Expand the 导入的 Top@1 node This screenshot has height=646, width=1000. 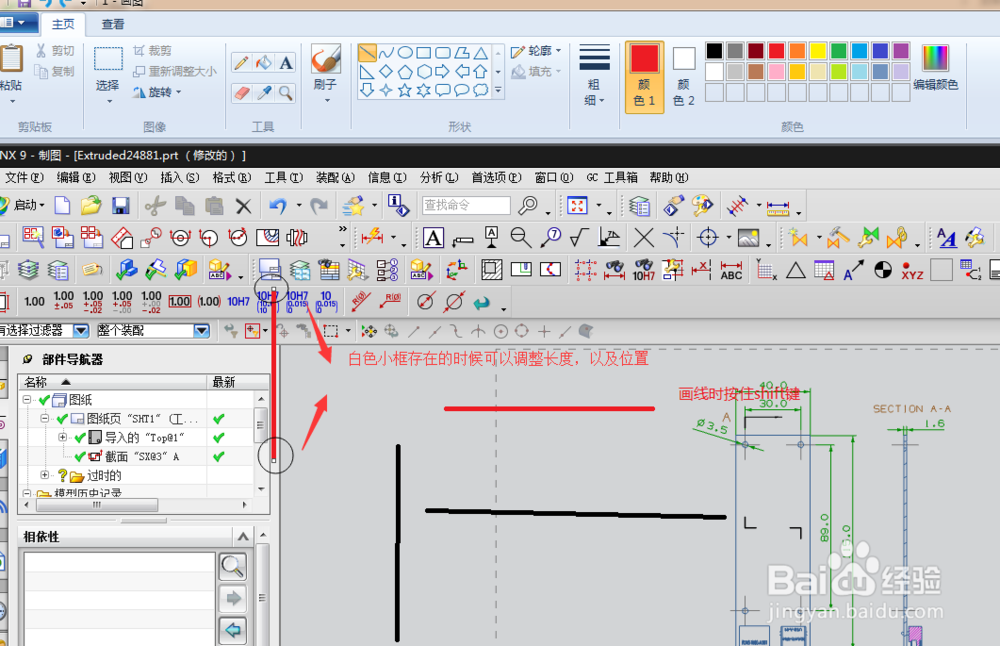62,437
